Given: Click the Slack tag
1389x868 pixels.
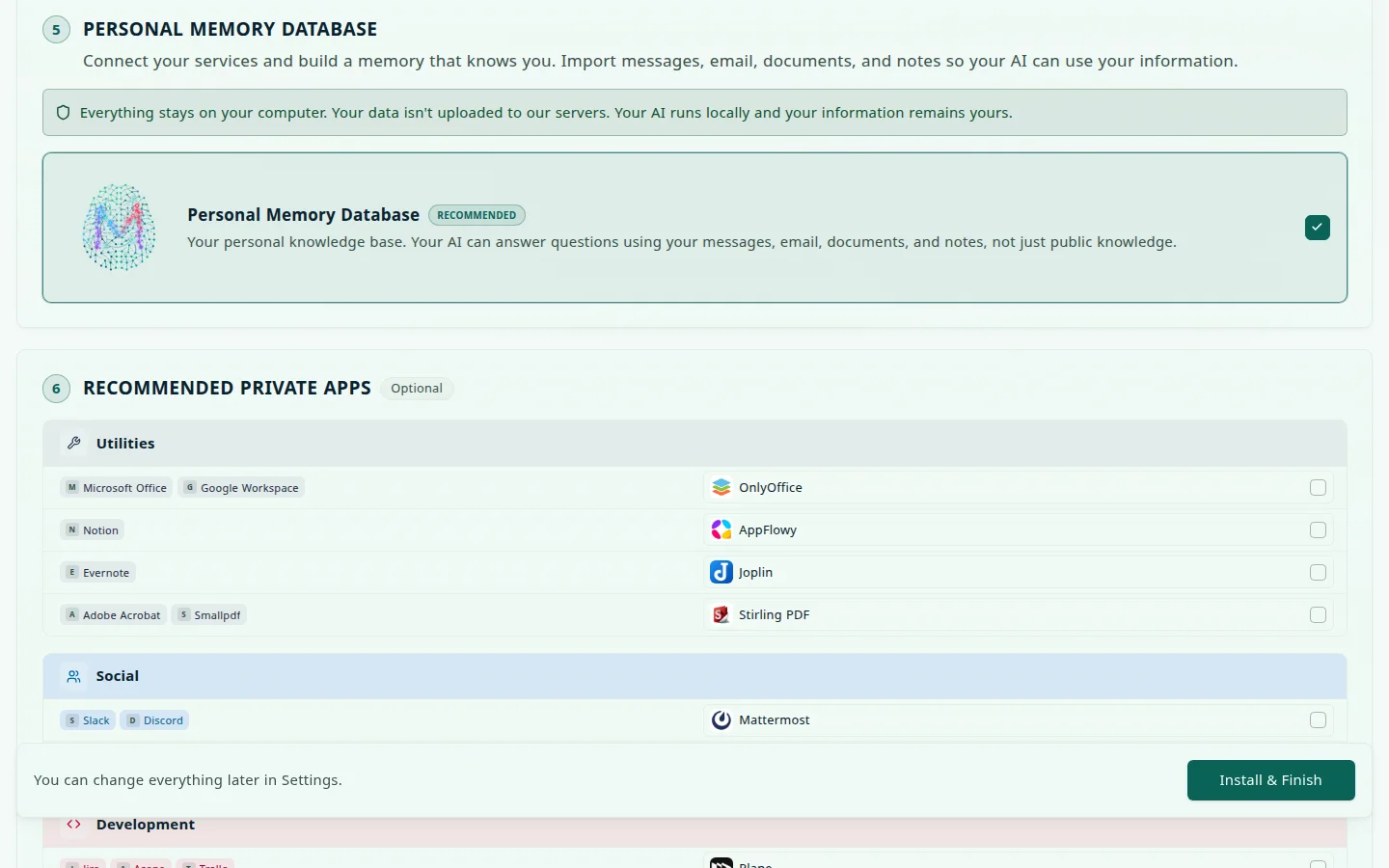Looking at the screenshot, I should coord(88,720).
